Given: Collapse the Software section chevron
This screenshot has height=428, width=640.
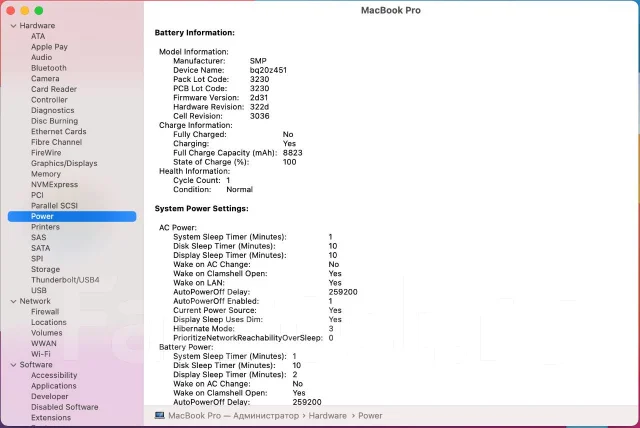Looking at the screenshot, I should (13, 365).
